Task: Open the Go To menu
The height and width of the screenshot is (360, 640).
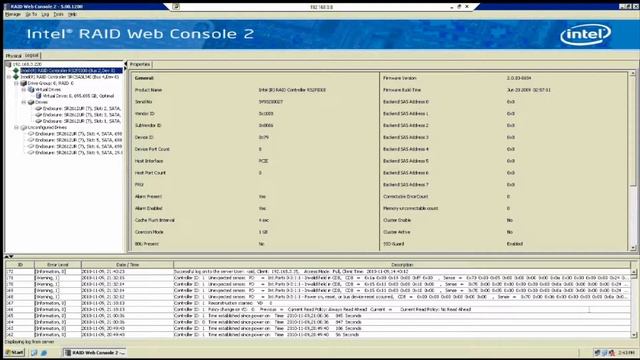Action: (x=31, y=14)
